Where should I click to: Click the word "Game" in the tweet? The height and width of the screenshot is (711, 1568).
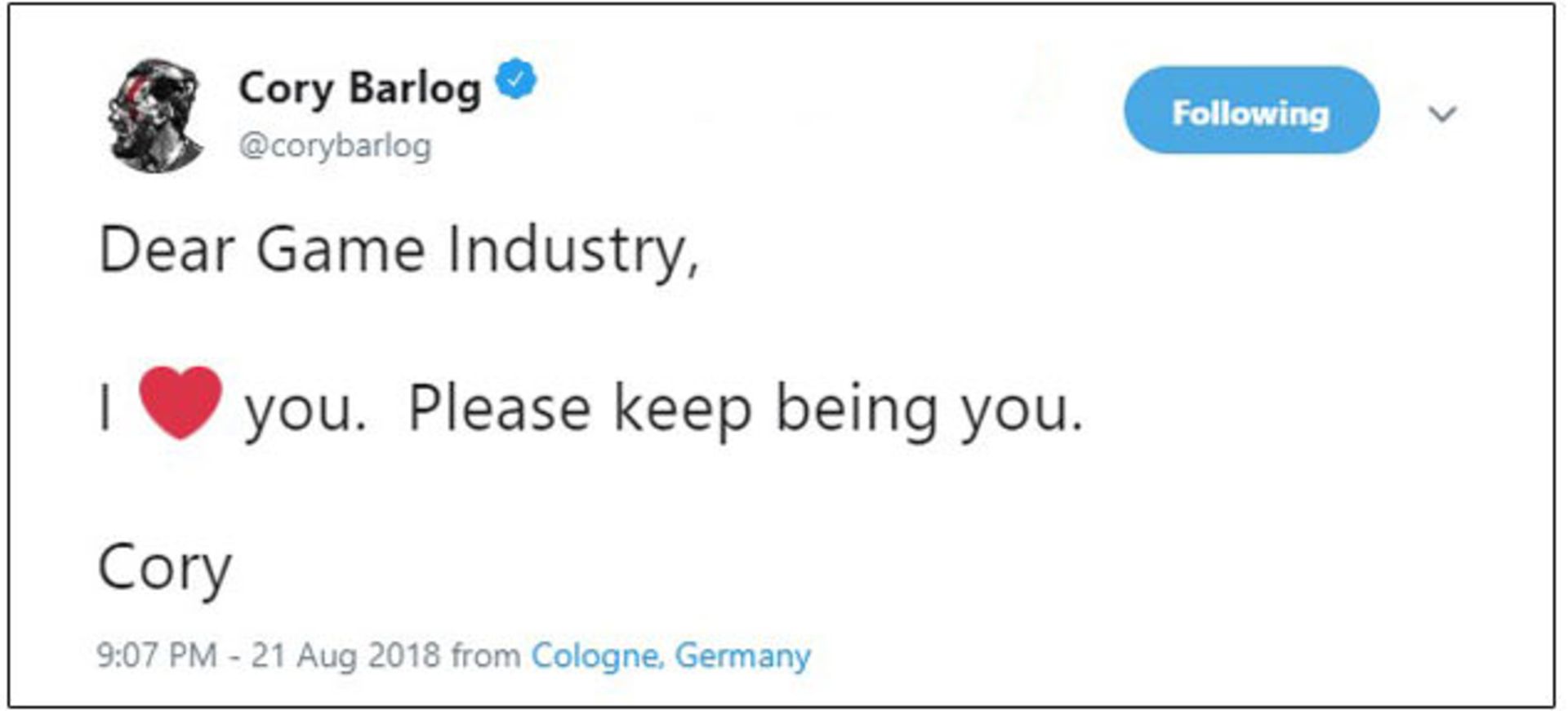pos(341,249)
